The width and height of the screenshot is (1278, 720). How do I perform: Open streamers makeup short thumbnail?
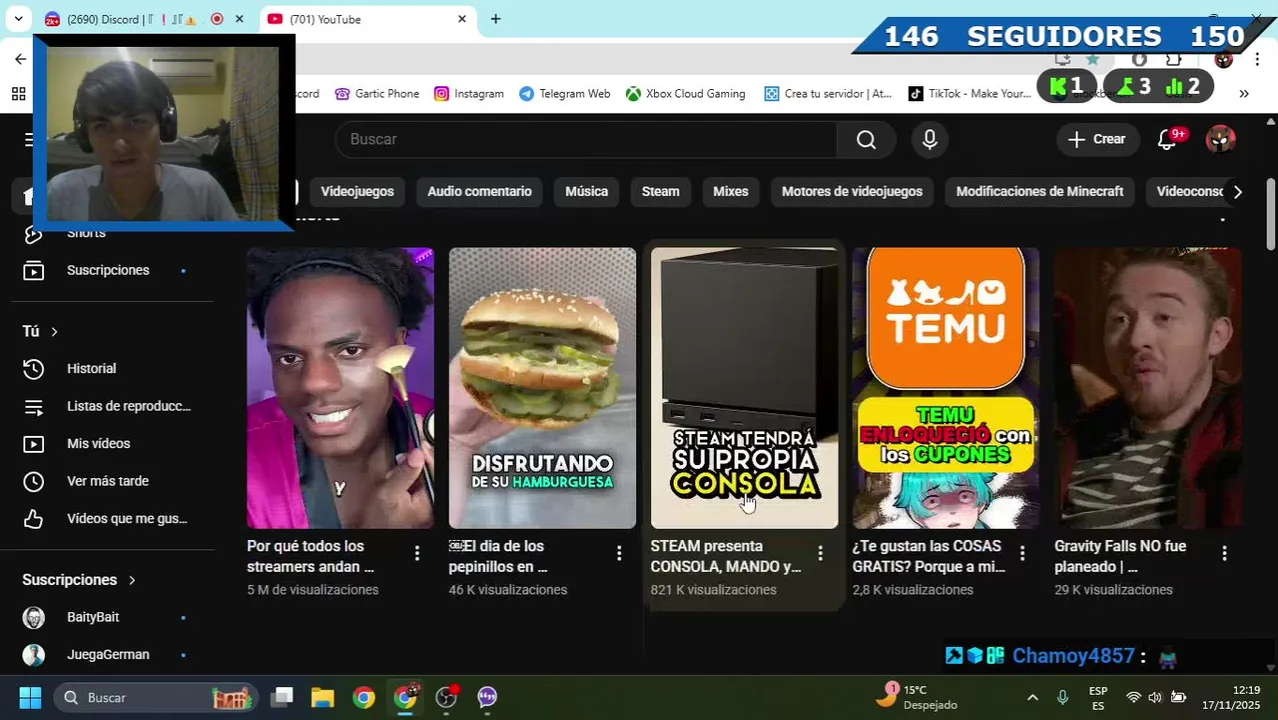(x=340, y=388)
